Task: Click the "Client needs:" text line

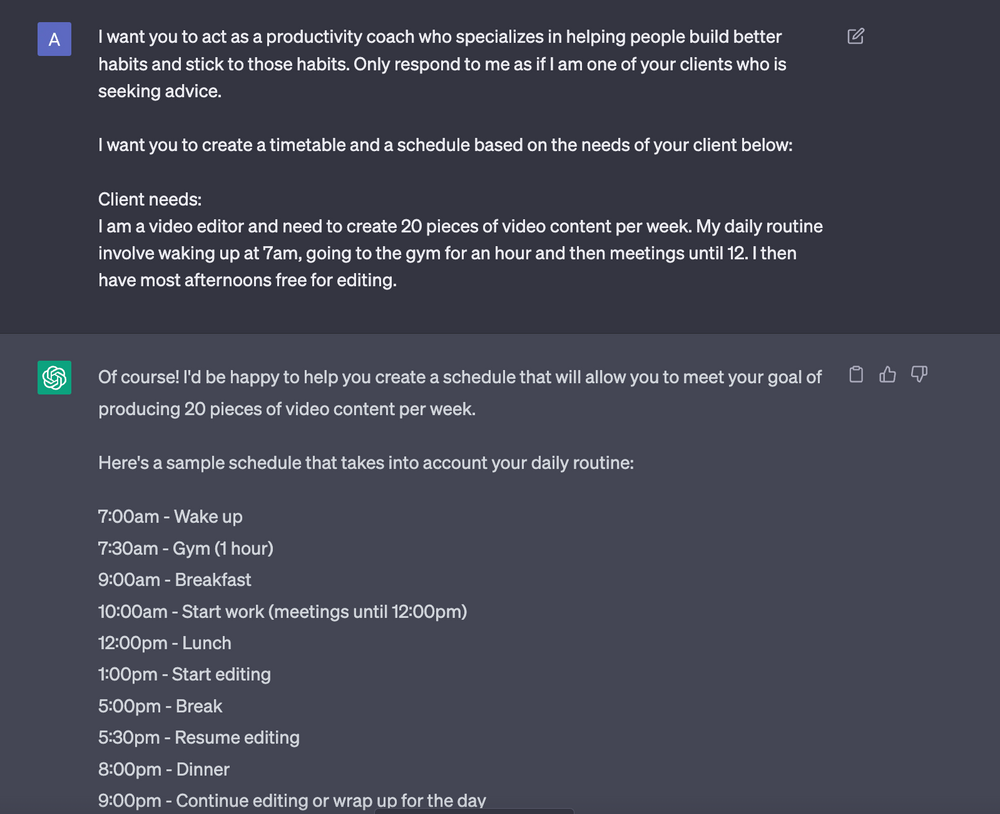Action: pyautogui.click(x=150, y=199)
